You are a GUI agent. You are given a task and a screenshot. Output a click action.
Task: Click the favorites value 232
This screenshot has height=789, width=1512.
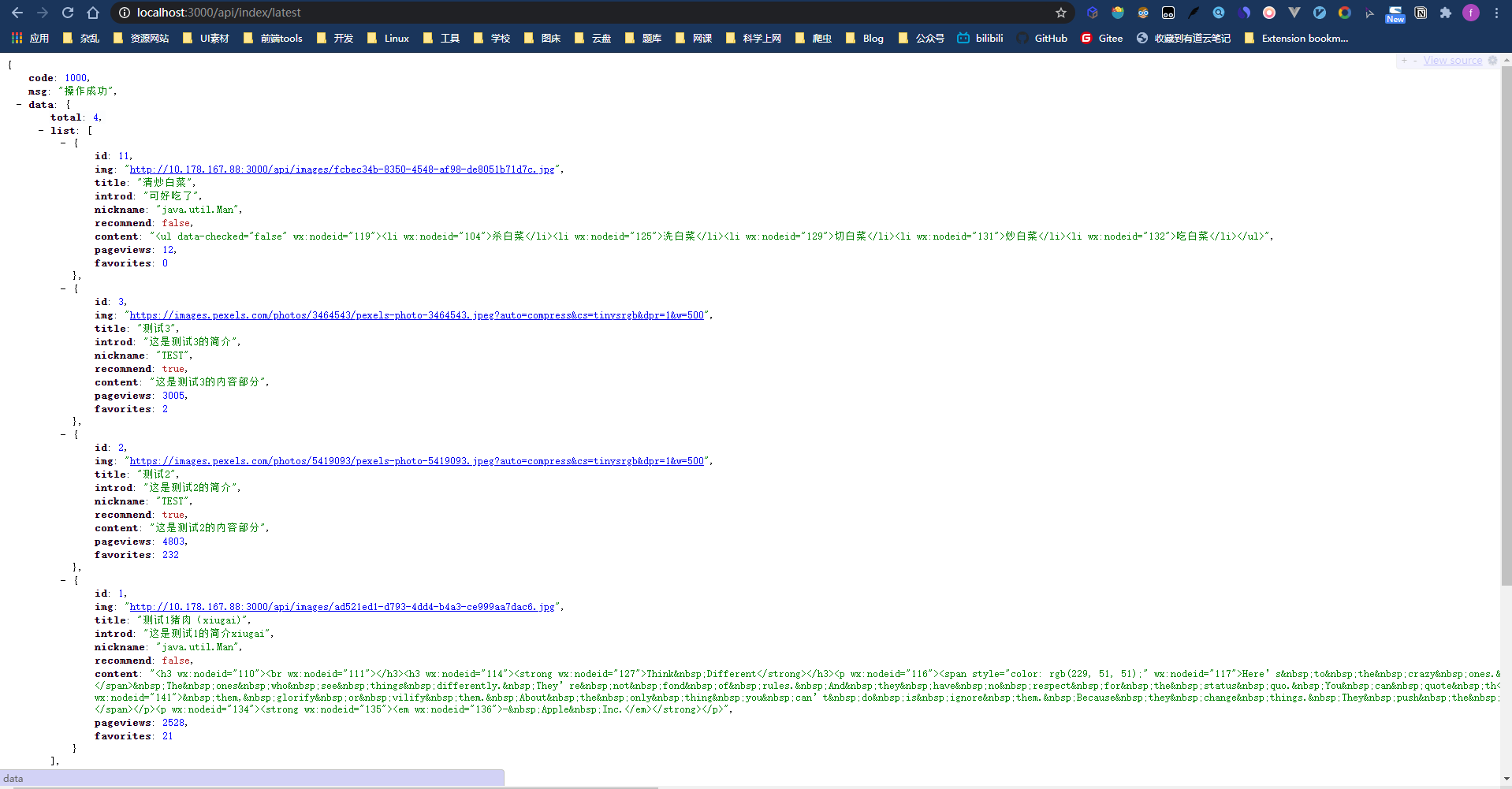click(x=170, y=555)
